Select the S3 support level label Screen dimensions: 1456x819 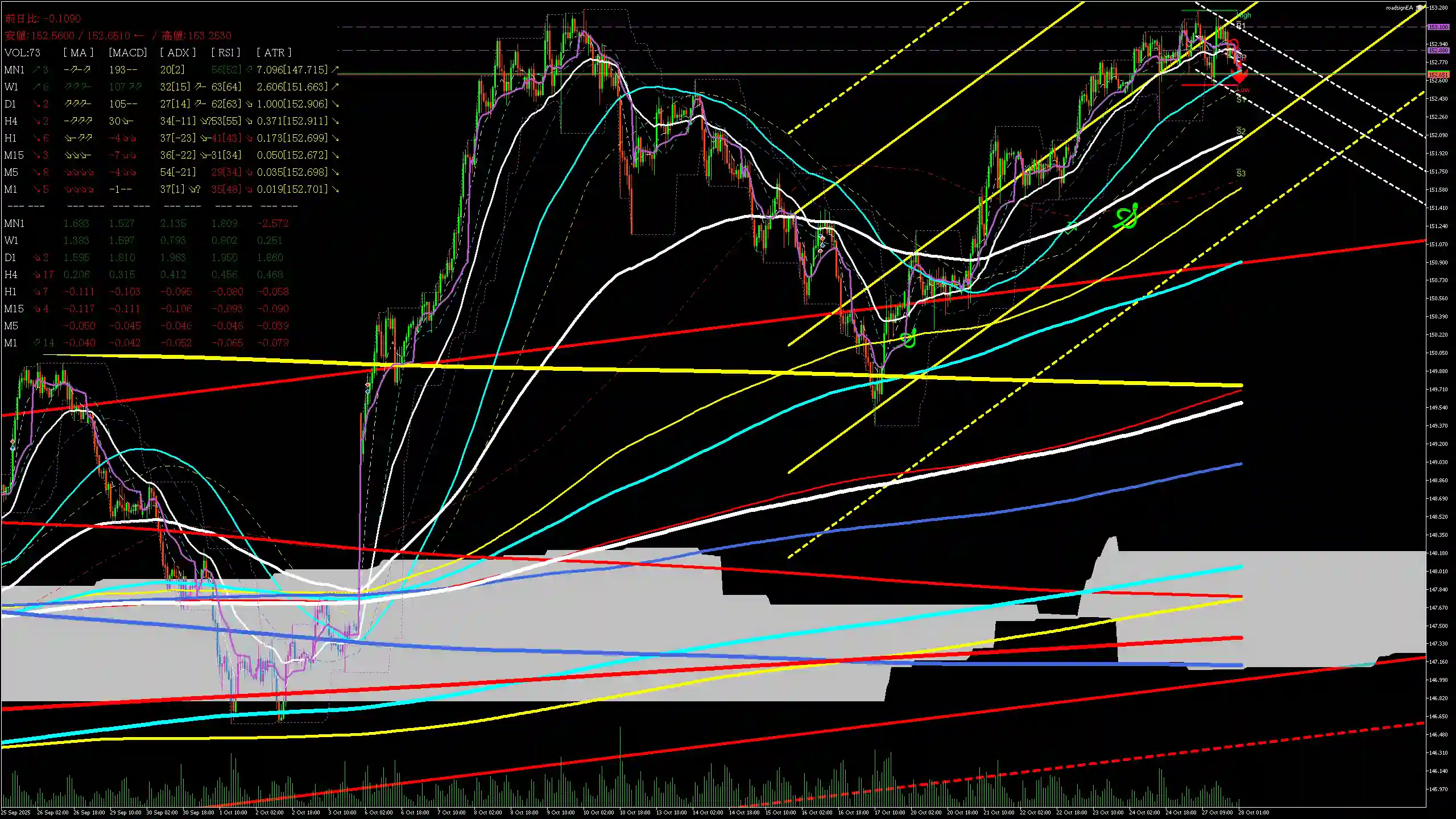(1240, 173)
